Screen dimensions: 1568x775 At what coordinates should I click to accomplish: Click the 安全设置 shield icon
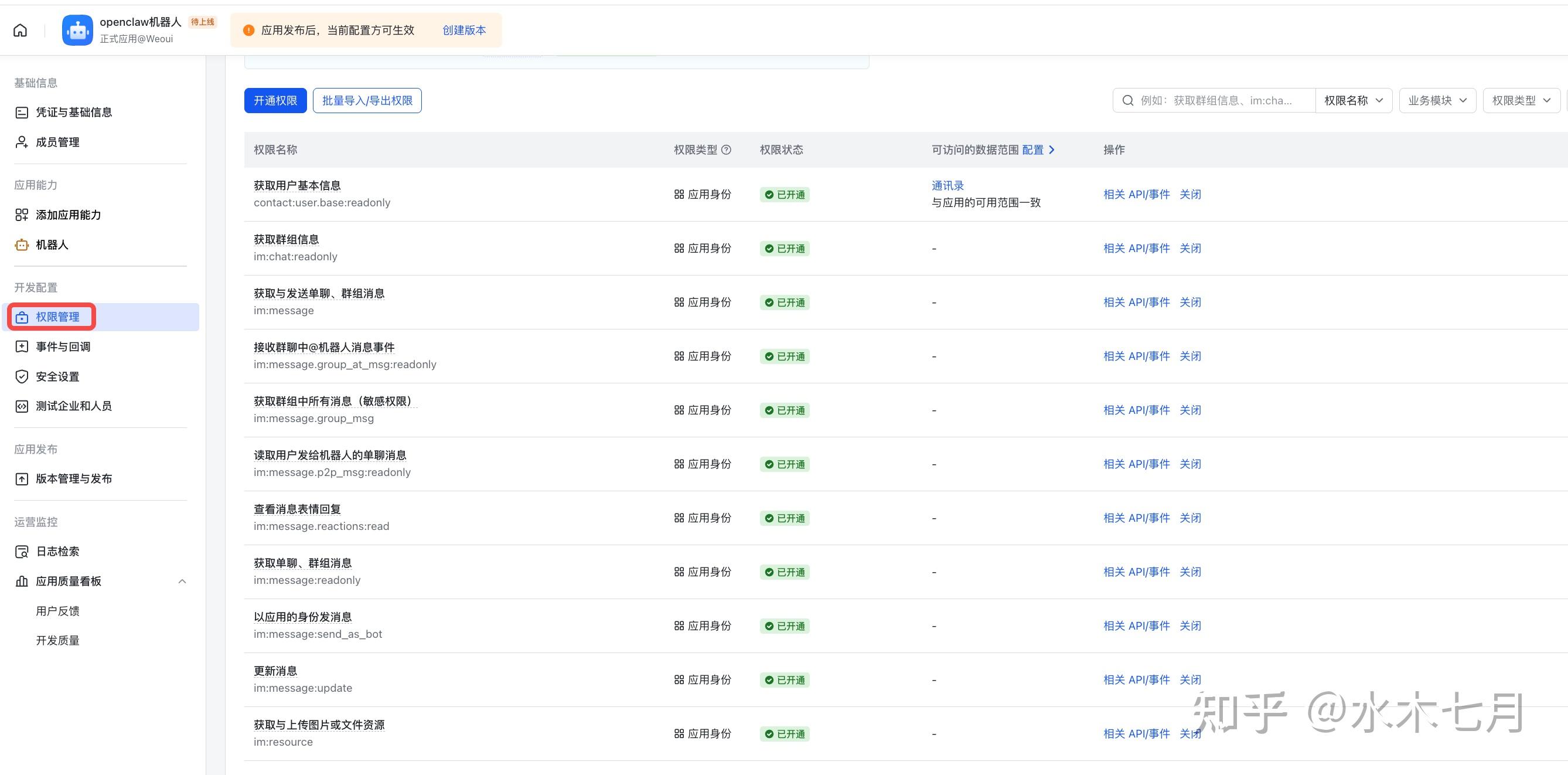(21, 376)
